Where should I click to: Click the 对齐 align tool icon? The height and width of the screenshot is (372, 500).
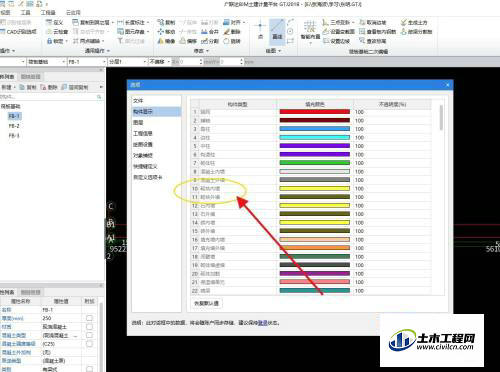pyautogui.click(x=227, y=22)
